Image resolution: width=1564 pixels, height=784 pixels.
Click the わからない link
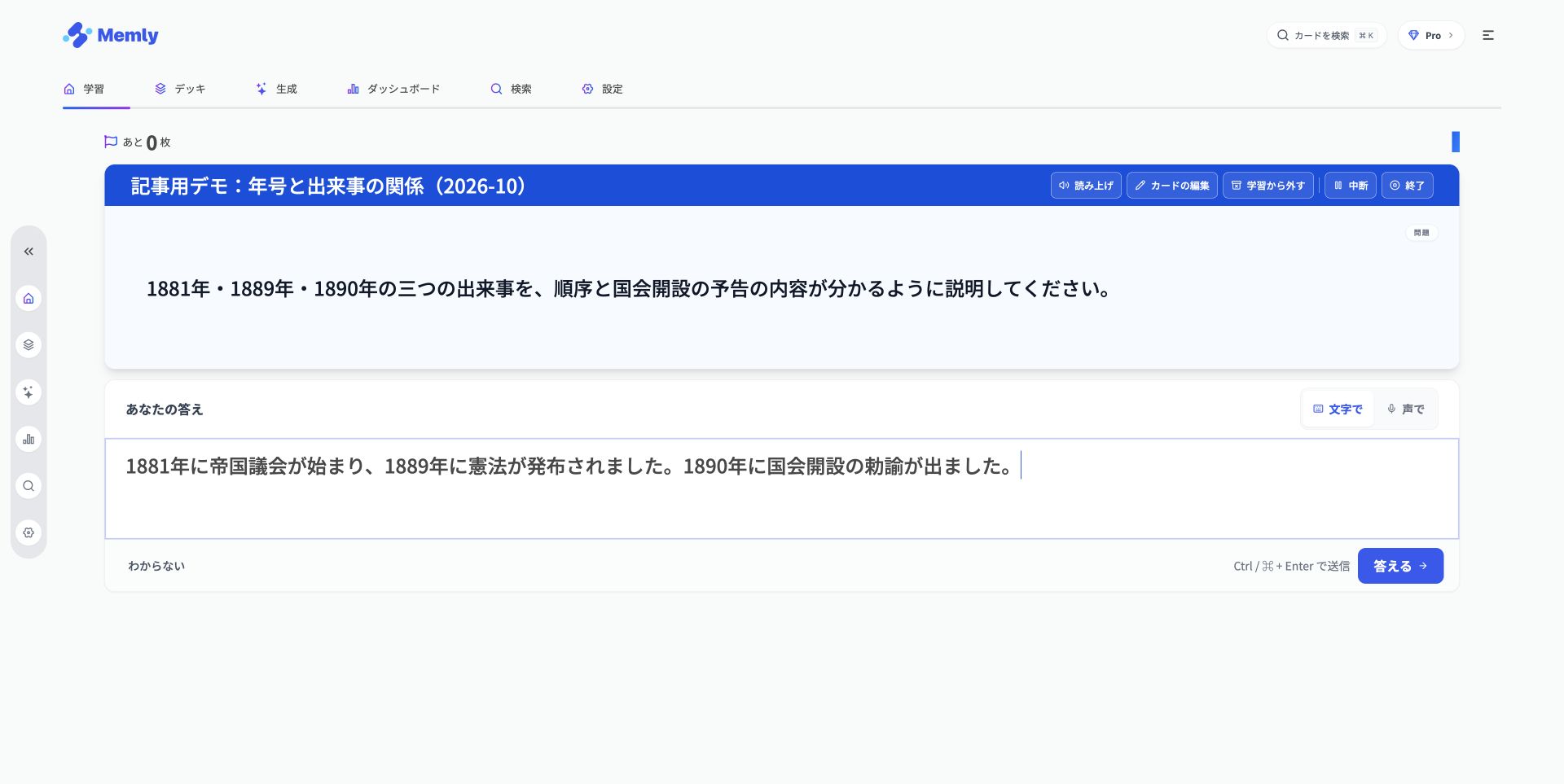pyautogui.click(x=156, y=566)
